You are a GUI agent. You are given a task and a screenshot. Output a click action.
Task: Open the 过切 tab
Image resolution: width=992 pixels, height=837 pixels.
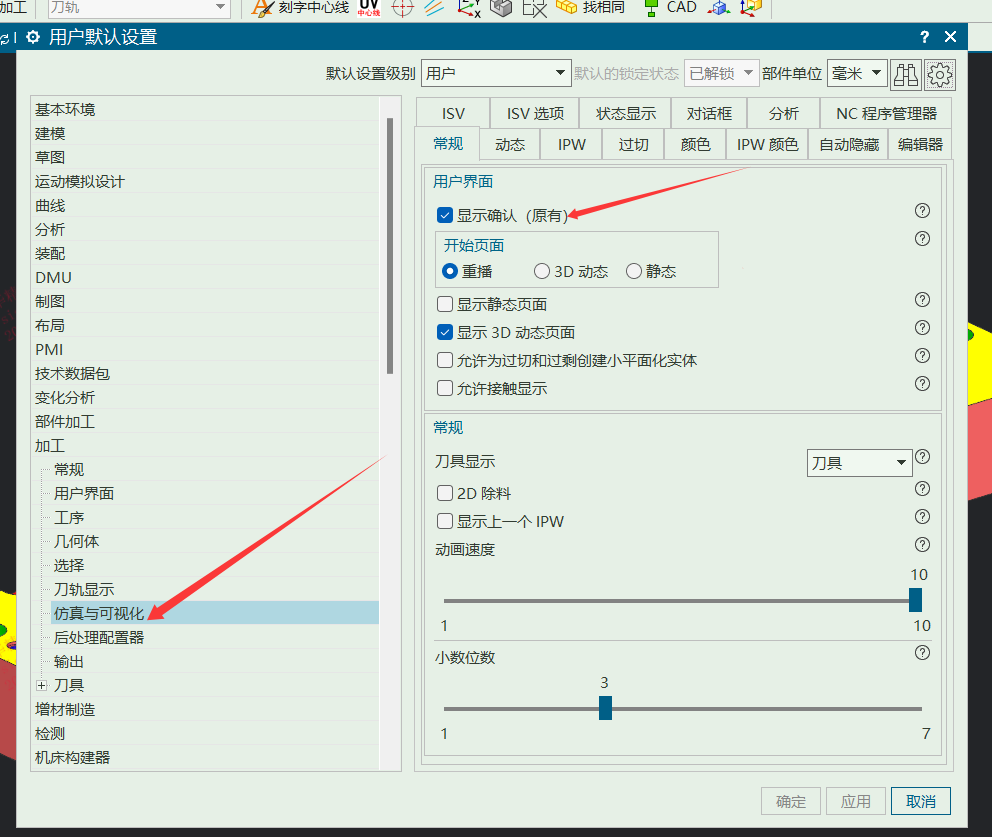633,145
